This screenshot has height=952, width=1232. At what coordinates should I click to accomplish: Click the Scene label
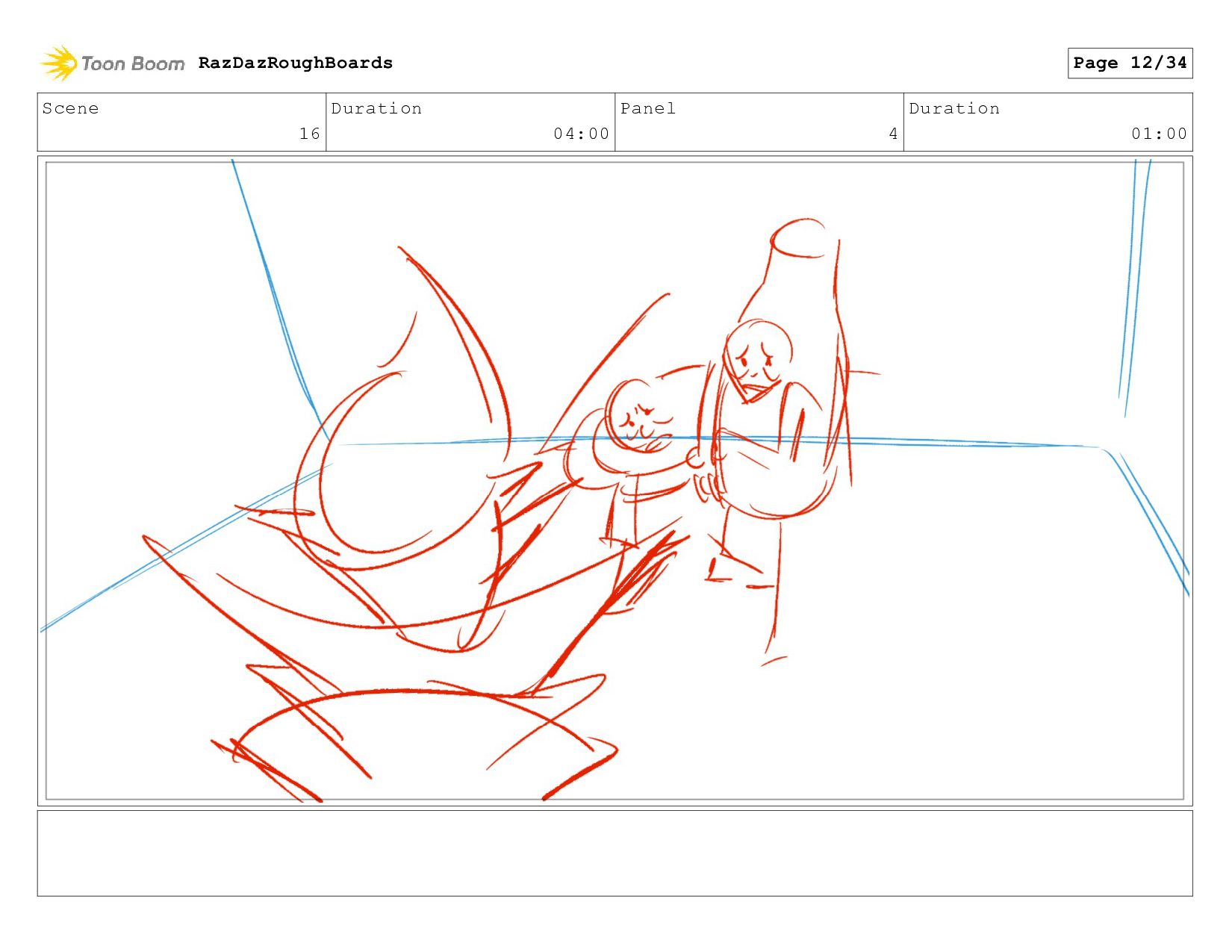(x=70, y=108)
